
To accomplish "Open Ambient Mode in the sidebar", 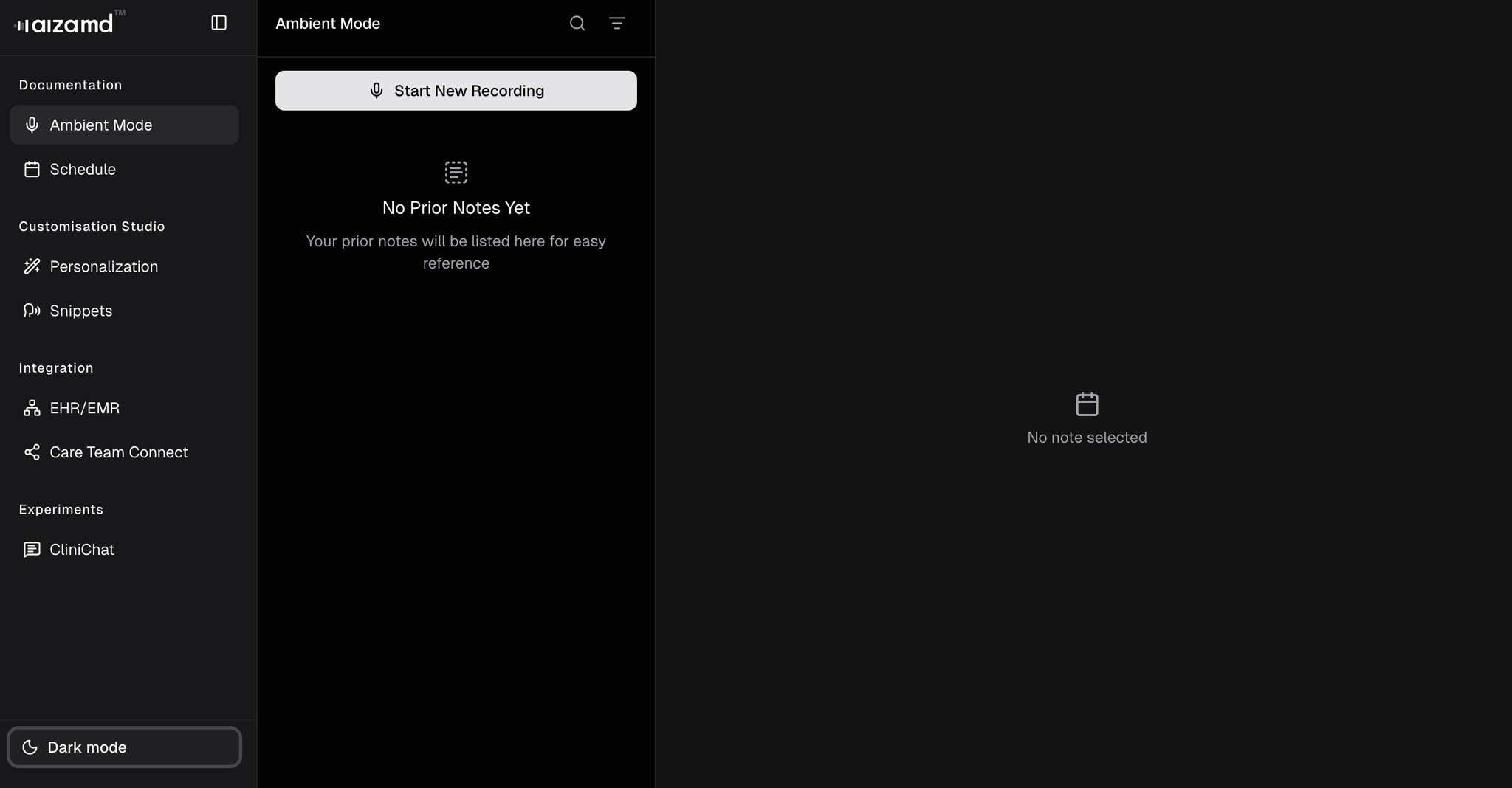I will click(x=124, y=125).
